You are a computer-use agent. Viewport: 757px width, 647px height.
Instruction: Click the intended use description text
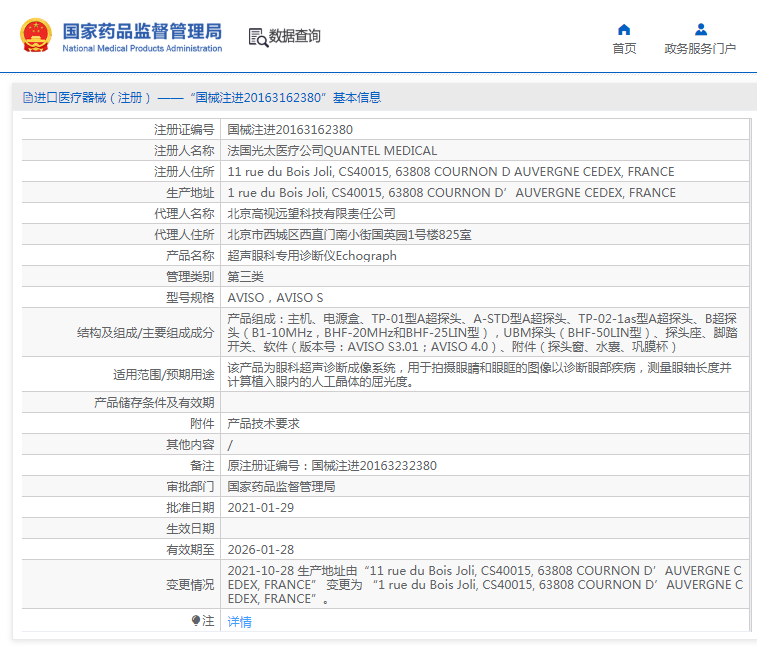pyautogui.click(x=480, y=375)
